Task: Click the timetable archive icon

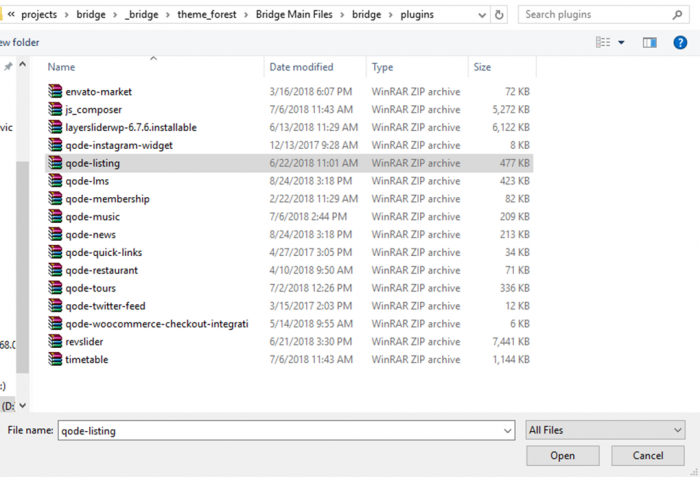Action: pyautogui.click(x=55, y=359)
